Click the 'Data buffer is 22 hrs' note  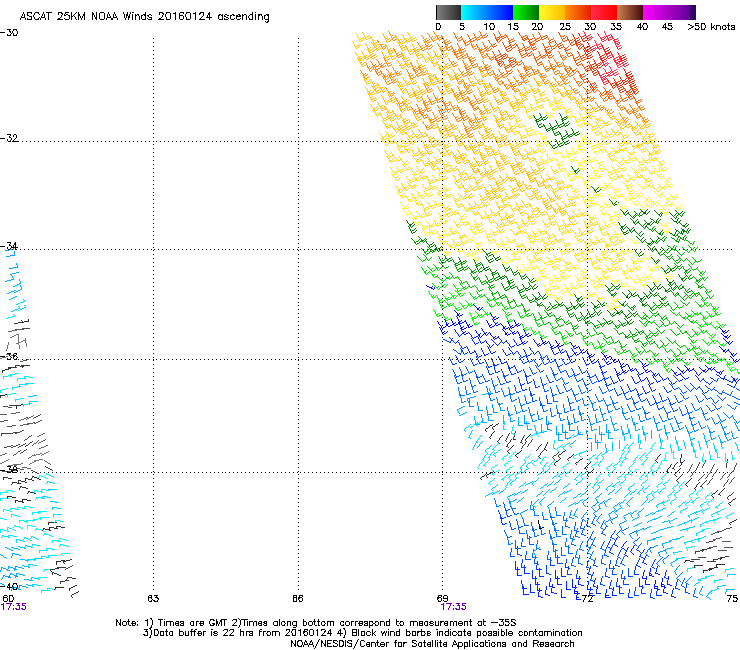pos(362,633)
